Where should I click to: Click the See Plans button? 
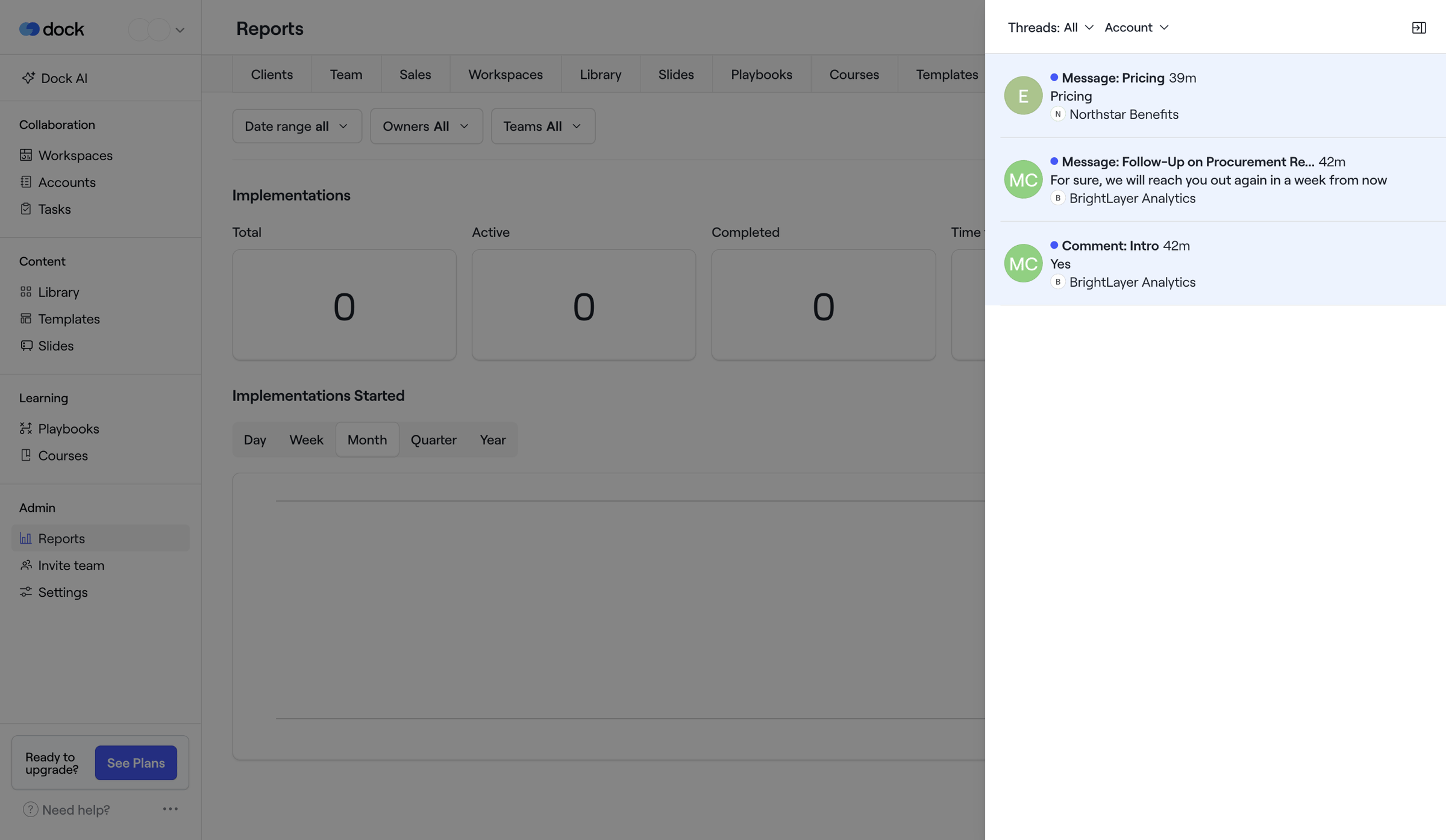pyautogui.click(x=136, y=762)
